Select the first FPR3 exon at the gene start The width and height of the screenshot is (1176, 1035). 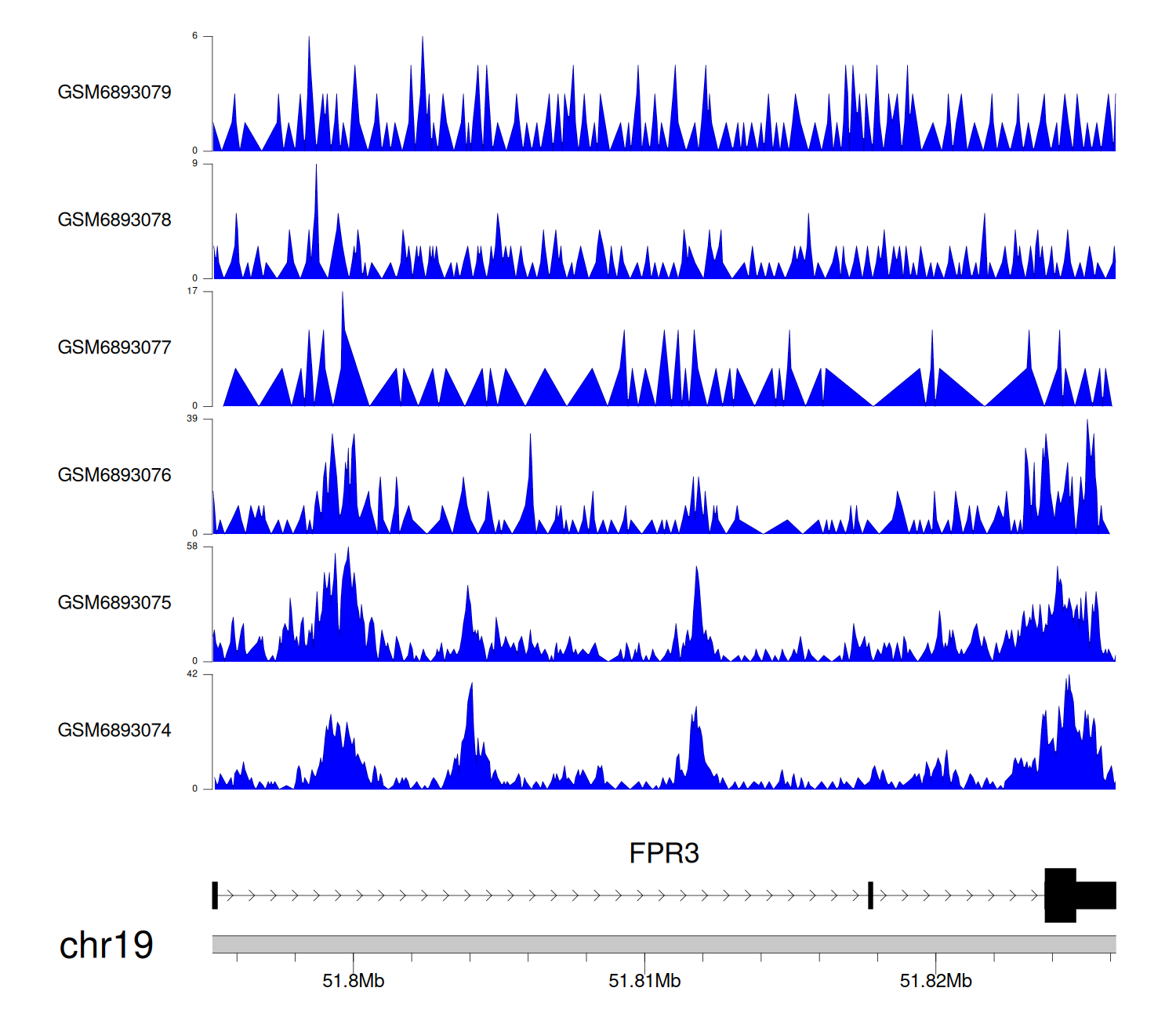pos(215,895)
